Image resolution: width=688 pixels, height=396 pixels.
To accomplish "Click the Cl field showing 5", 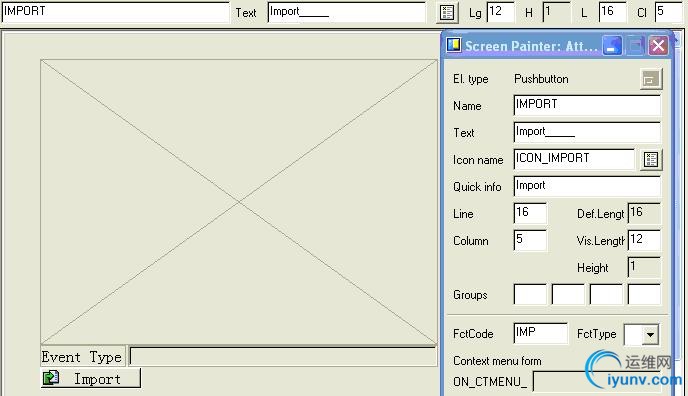I will [x=669, y=12].
